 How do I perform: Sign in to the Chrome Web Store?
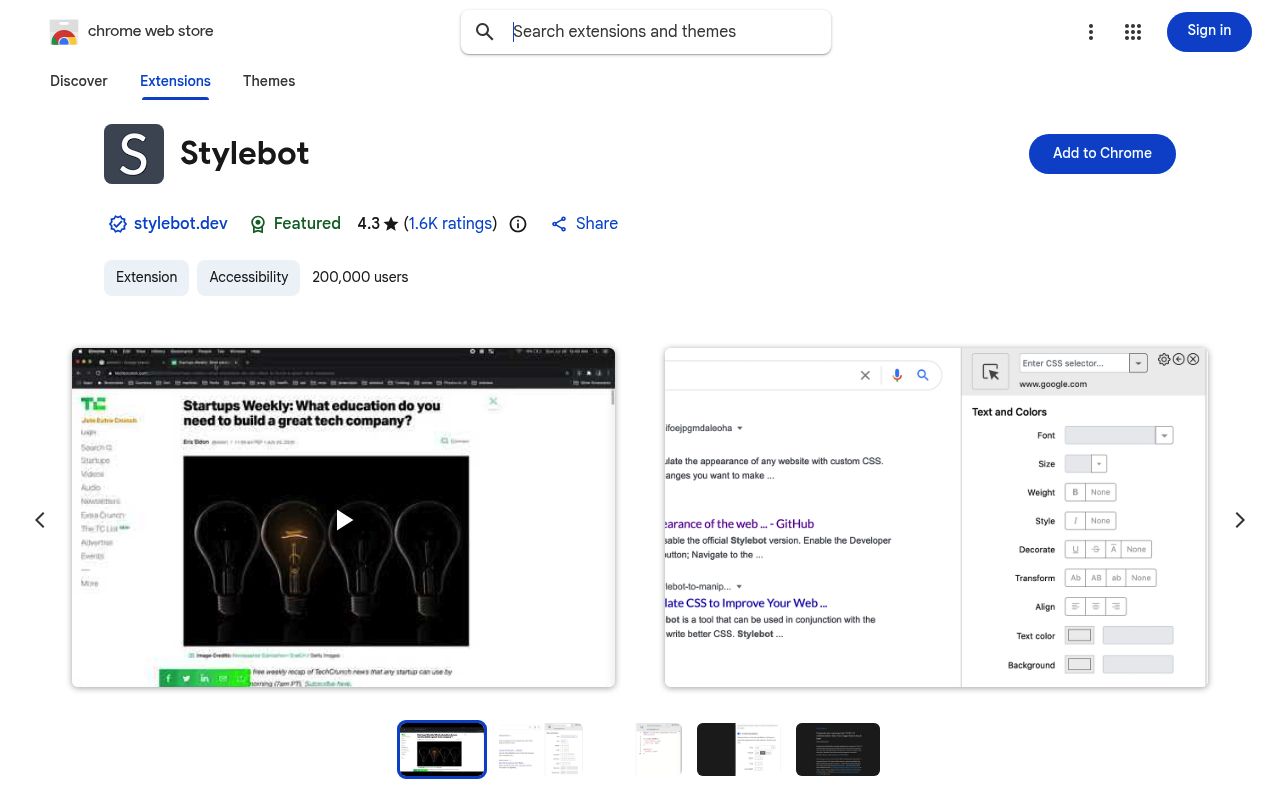(x=1209, y=31)
